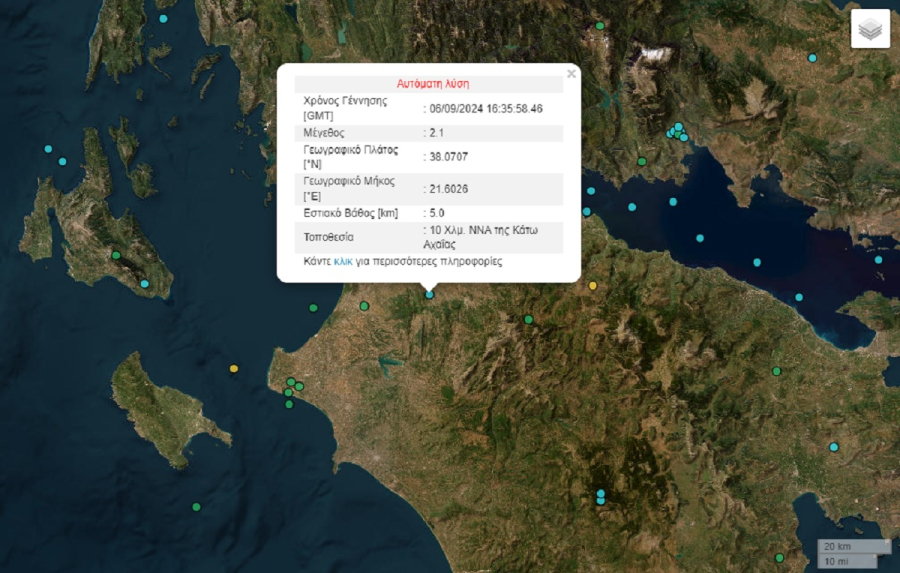
Task: Open the map layers selector
Action: (x=870, y=30)
